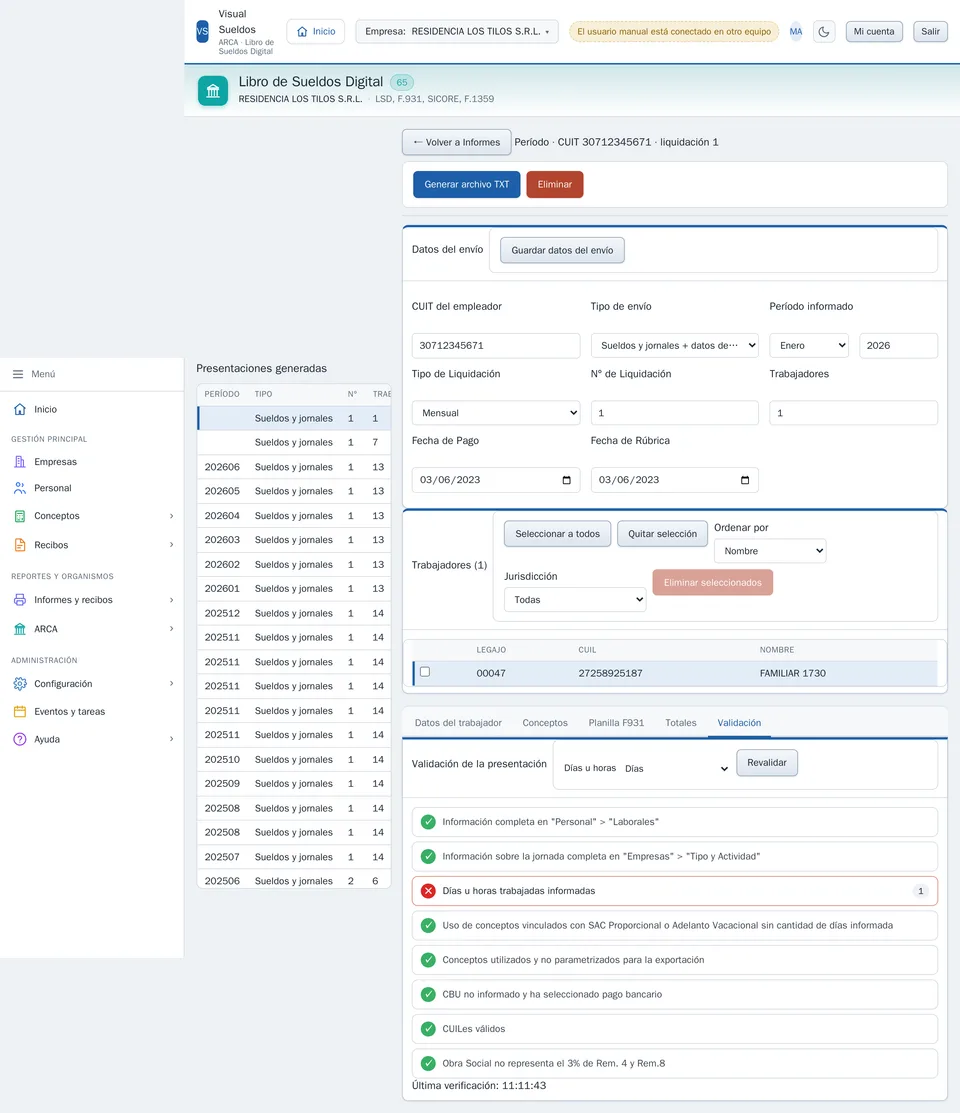Open the Tipo de envío dropdown
The image size is (960, 1113).
click(675, 346)
